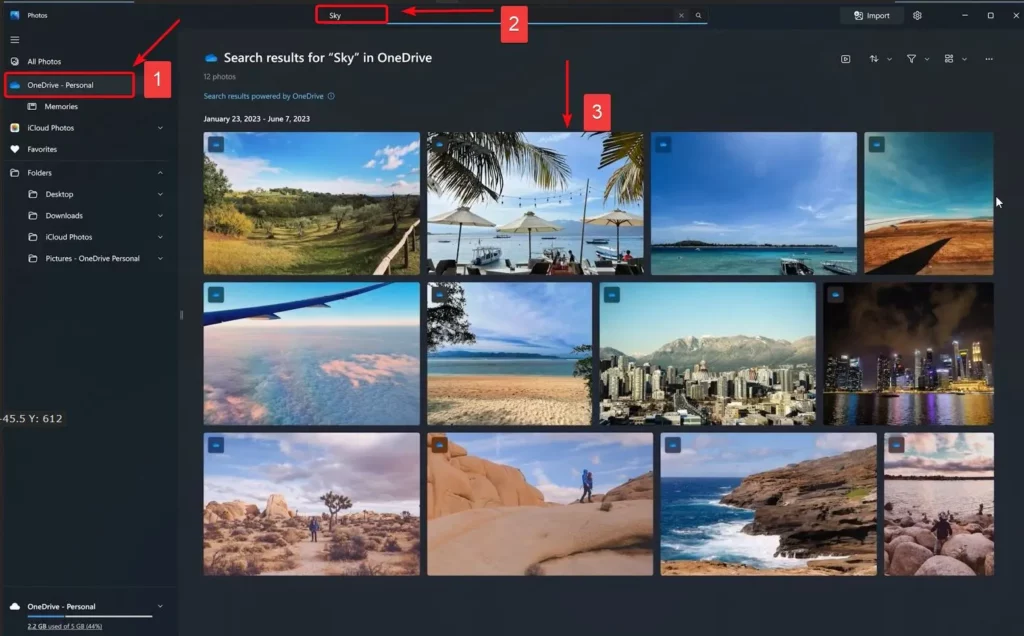Click the search magnifier icon
Image resolution: width=1024 pixels, height=636 pixels.
click(x=698, y=15)
